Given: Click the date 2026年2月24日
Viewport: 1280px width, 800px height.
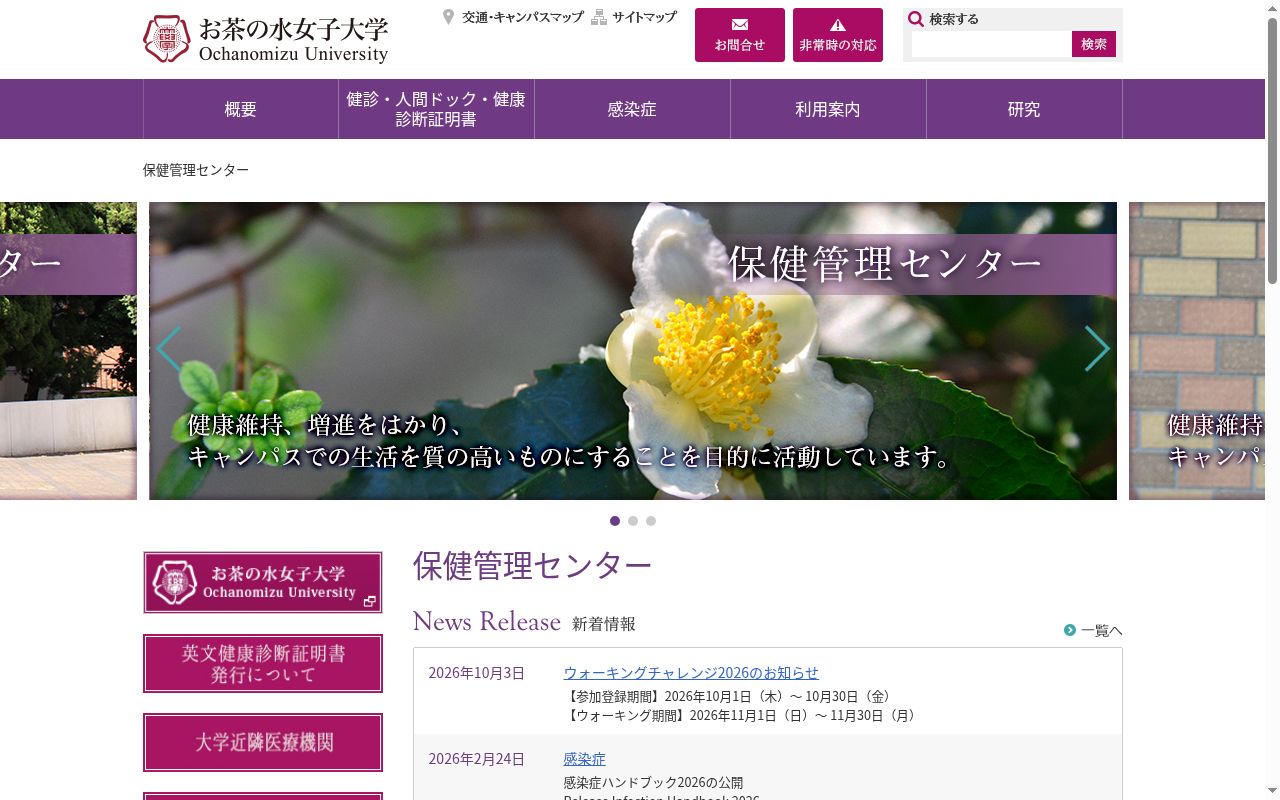Looking at the screenshot, I should (x=477, y=759).
